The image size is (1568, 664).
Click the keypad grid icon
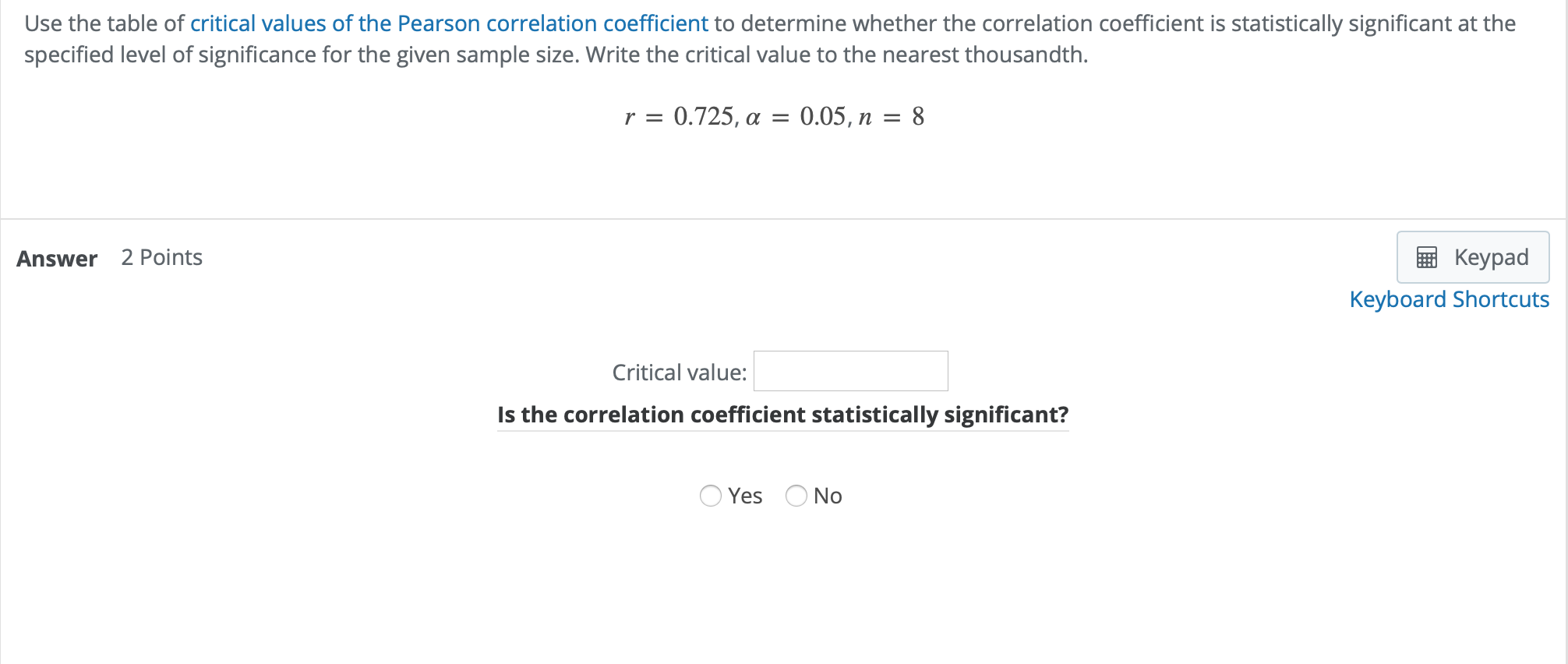tap(1426, 257)
